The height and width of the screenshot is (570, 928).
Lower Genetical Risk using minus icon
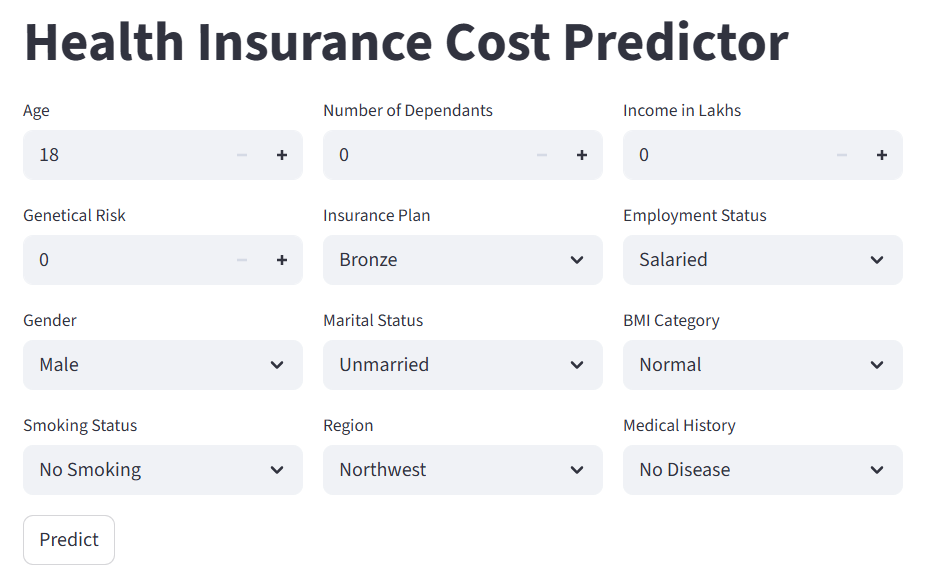pyautogui.click(x=242, y=260)
